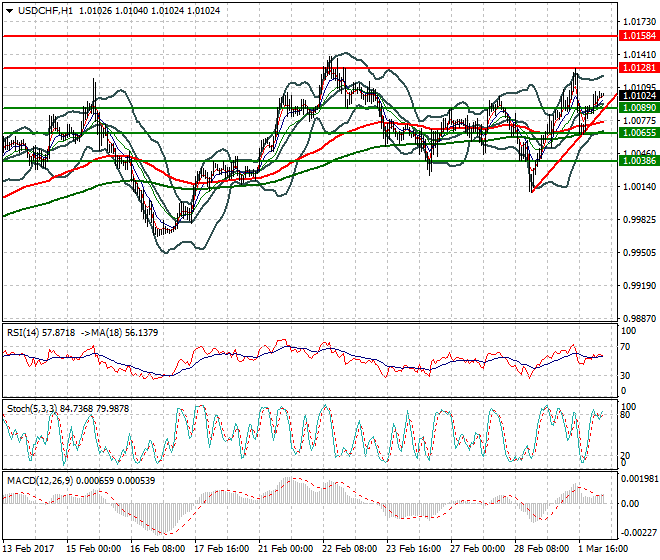Viewport: 660px width, 560px height.
Task: Click the current price label 1.01024
Action: coord(639,96)
